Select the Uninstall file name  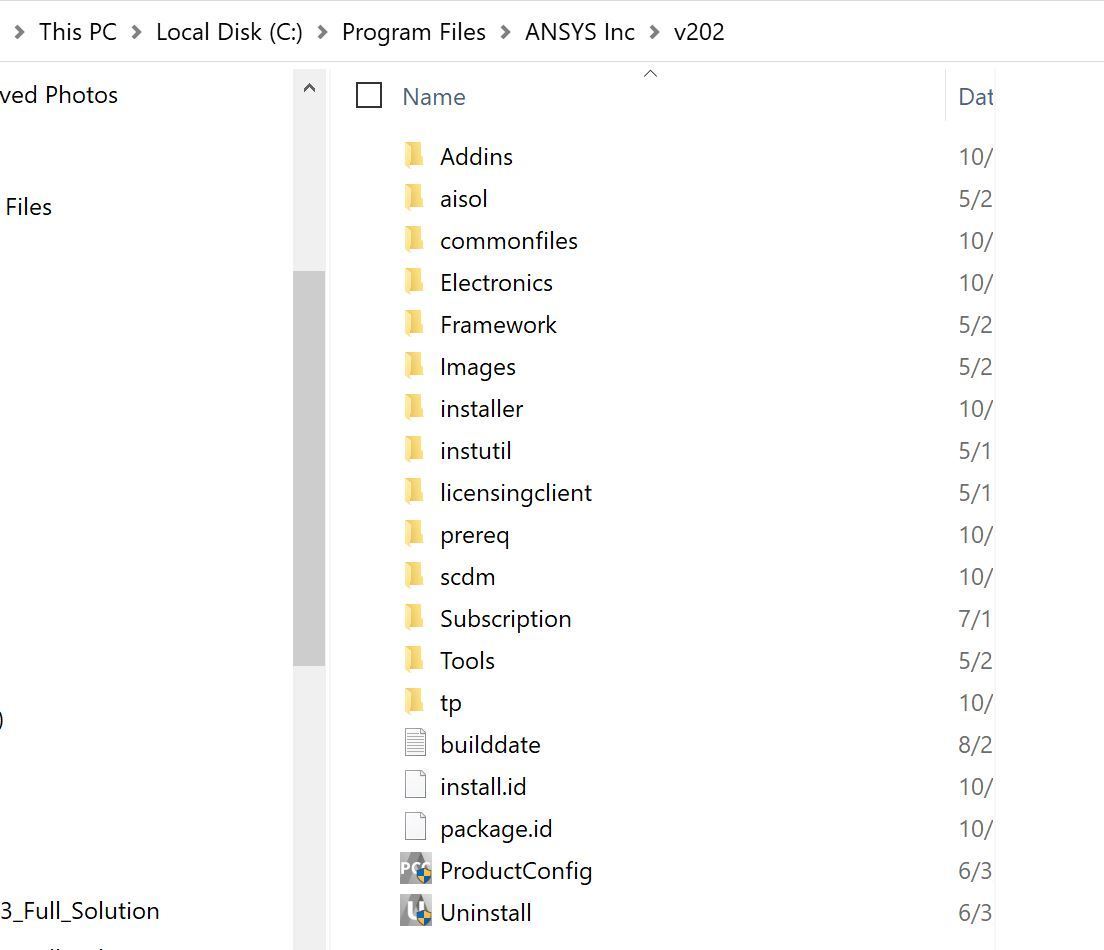pyautogui.click(x=486, y=913)
